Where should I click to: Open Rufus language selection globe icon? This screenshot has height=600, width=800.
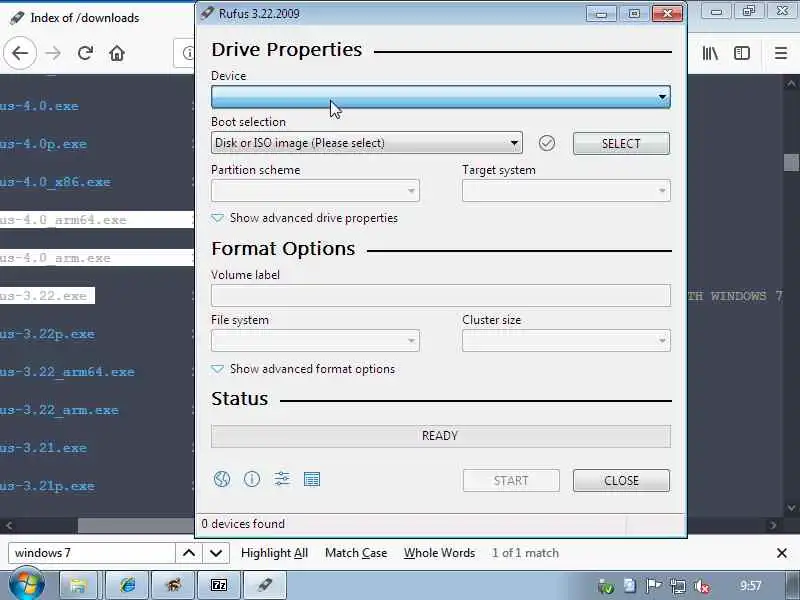(222, 479)
